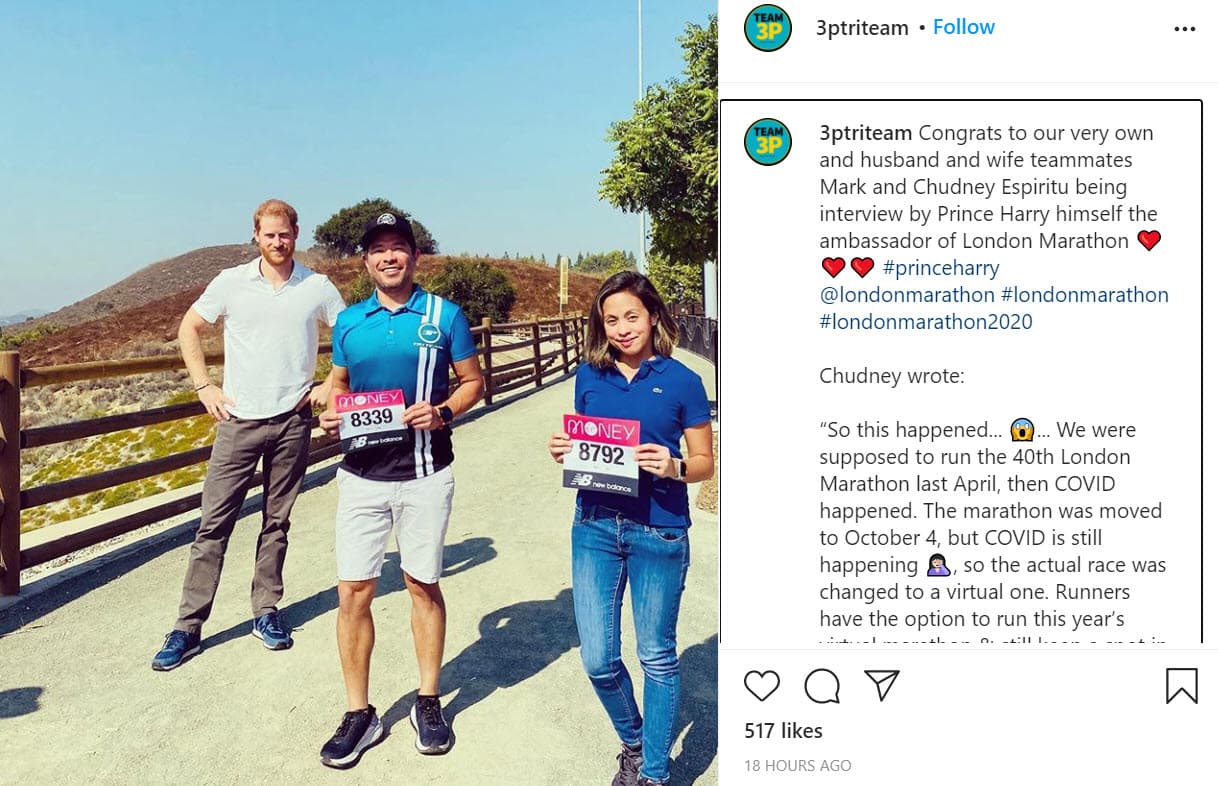Open the three-dot more options menu
The height and width of the screenshot is (786, 1218).
pyautogui.click(x=1184, y=29)
